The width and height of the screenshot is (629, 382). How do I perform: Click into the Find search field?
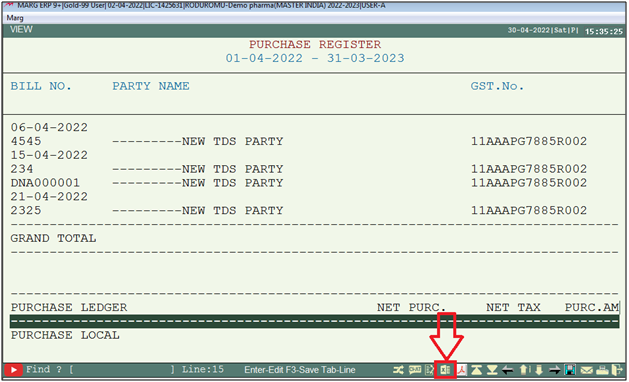123,370
